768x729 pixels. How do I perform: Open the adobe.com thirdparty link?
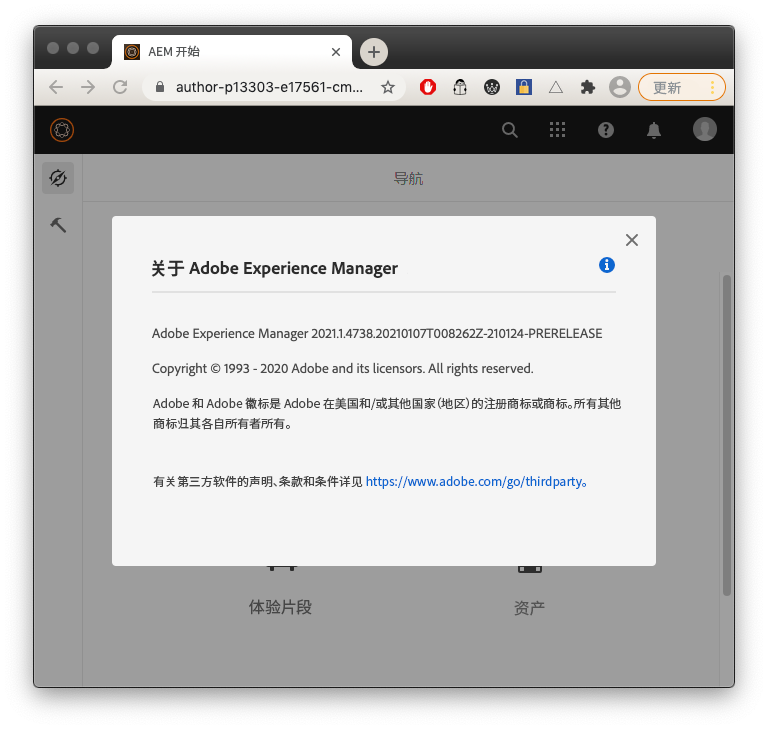click(x=475, y=482)
